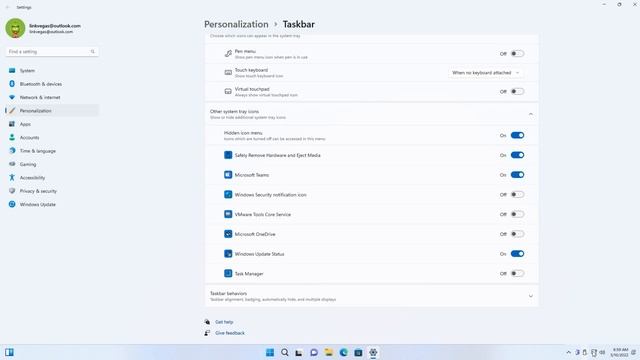
Task: Click the Get help icon
Action: coord(207,322)
